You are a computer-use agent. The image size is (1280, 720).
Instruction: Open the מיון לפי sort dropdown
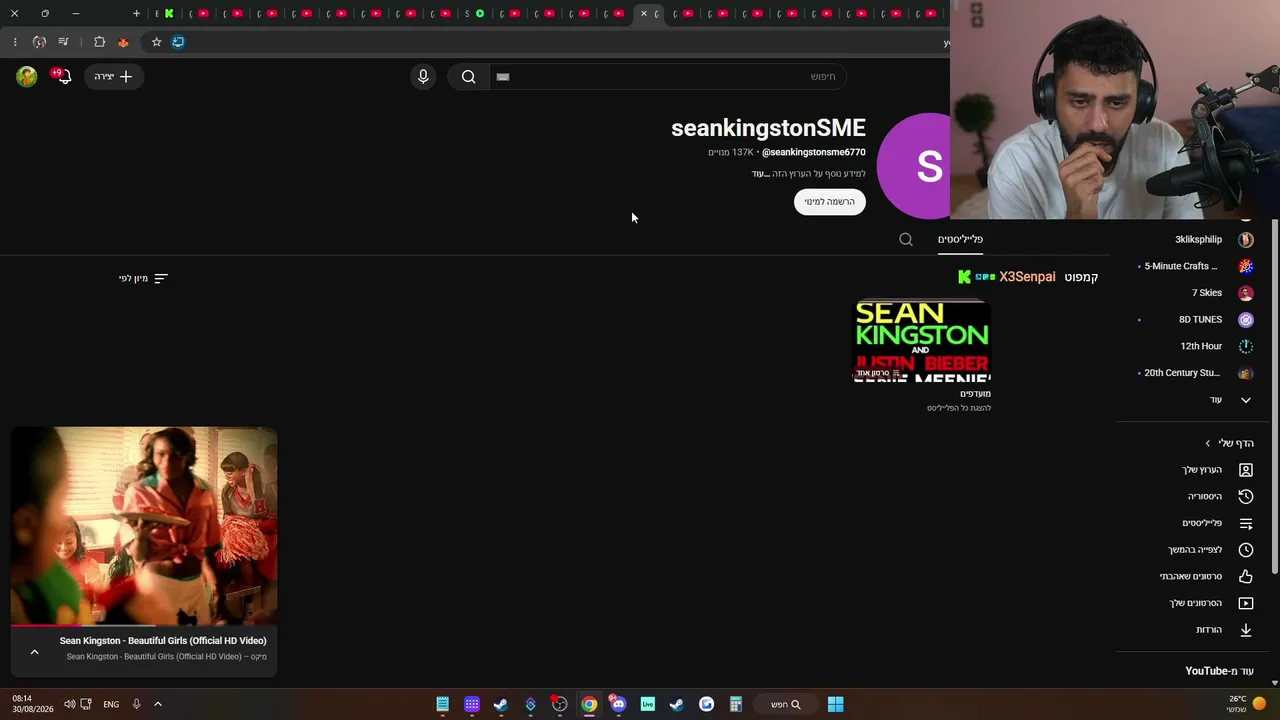[x=144, y=278]
